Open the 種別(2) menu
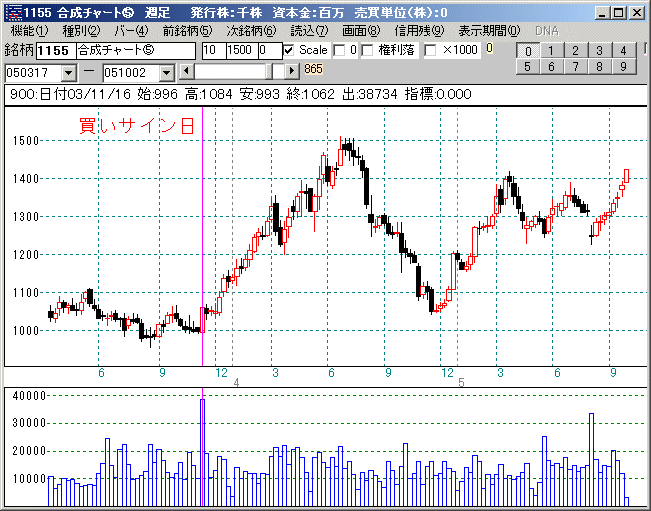The image size is (651, 511). 81,31
